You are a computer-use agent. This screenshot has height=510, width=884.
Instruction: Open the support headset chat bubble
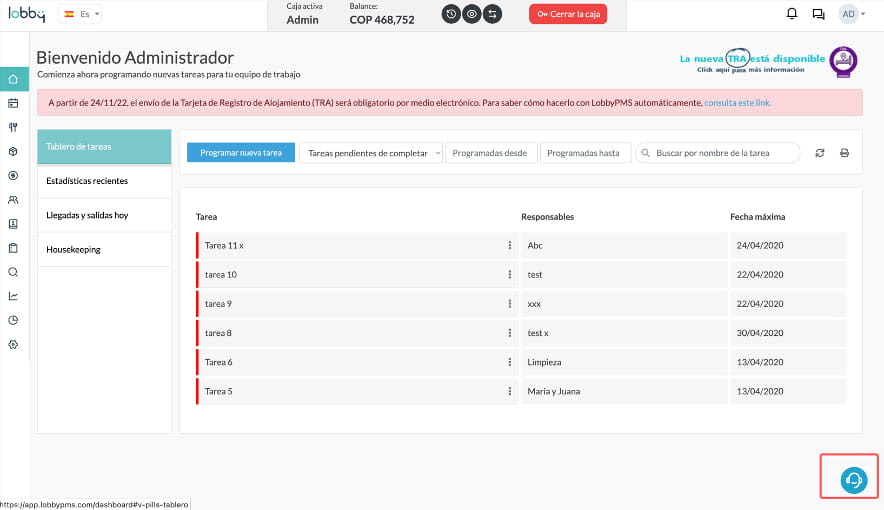853,480
